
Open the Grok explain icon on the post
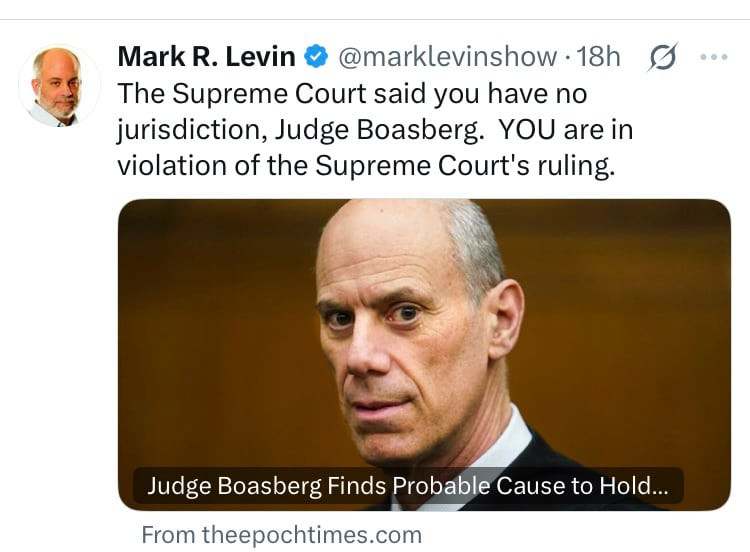pos(661,58)
